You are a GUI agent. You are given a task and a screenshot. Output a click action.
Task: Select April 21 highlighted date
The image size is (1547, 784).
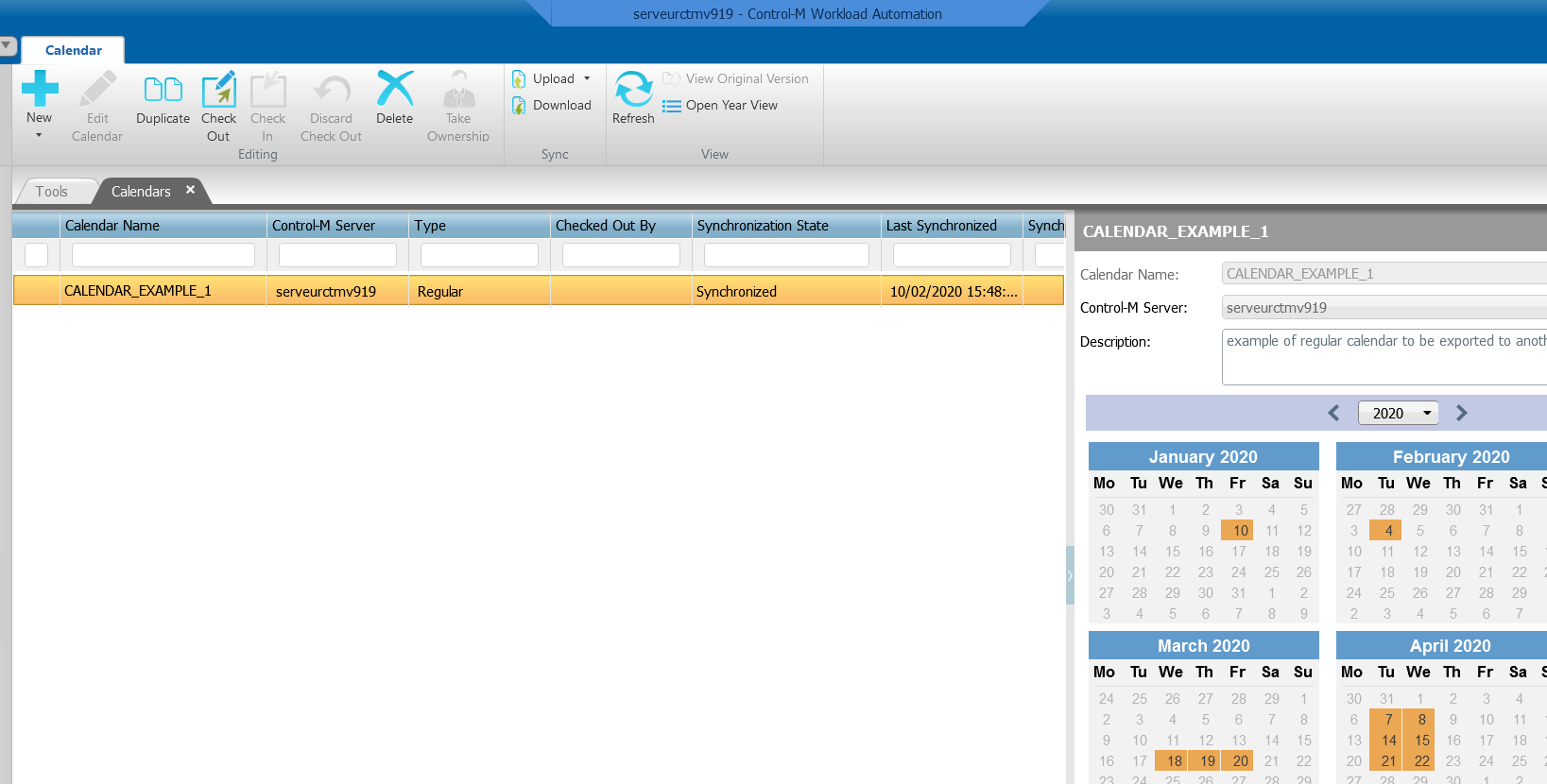(1387, 760)
